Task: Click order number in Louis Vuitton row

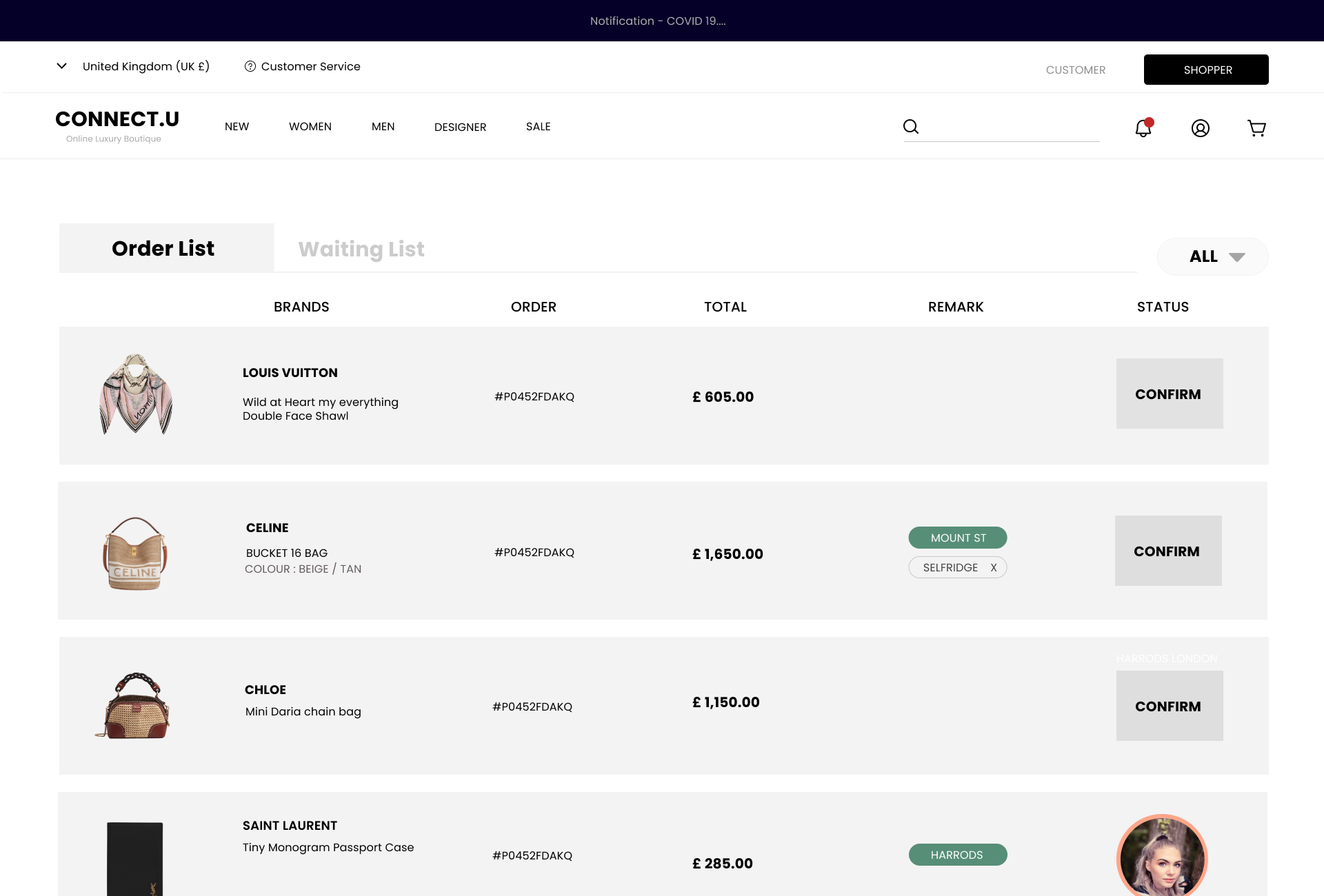Action: point(534,396)
